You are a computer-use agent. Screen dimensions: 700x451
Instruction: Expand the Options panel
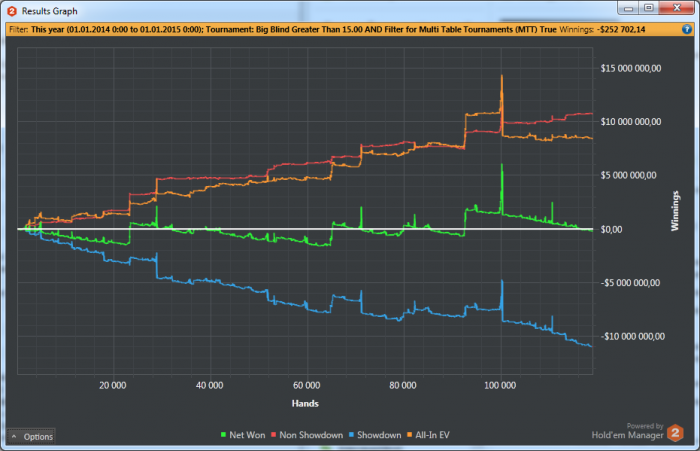(x=31, y=437)
